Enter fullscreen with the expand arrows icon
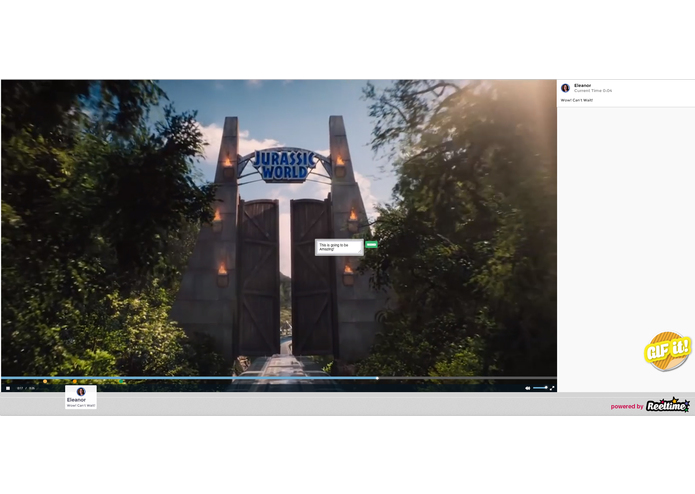This screenshot has height=494, width=695. click(x=552, y=388)
